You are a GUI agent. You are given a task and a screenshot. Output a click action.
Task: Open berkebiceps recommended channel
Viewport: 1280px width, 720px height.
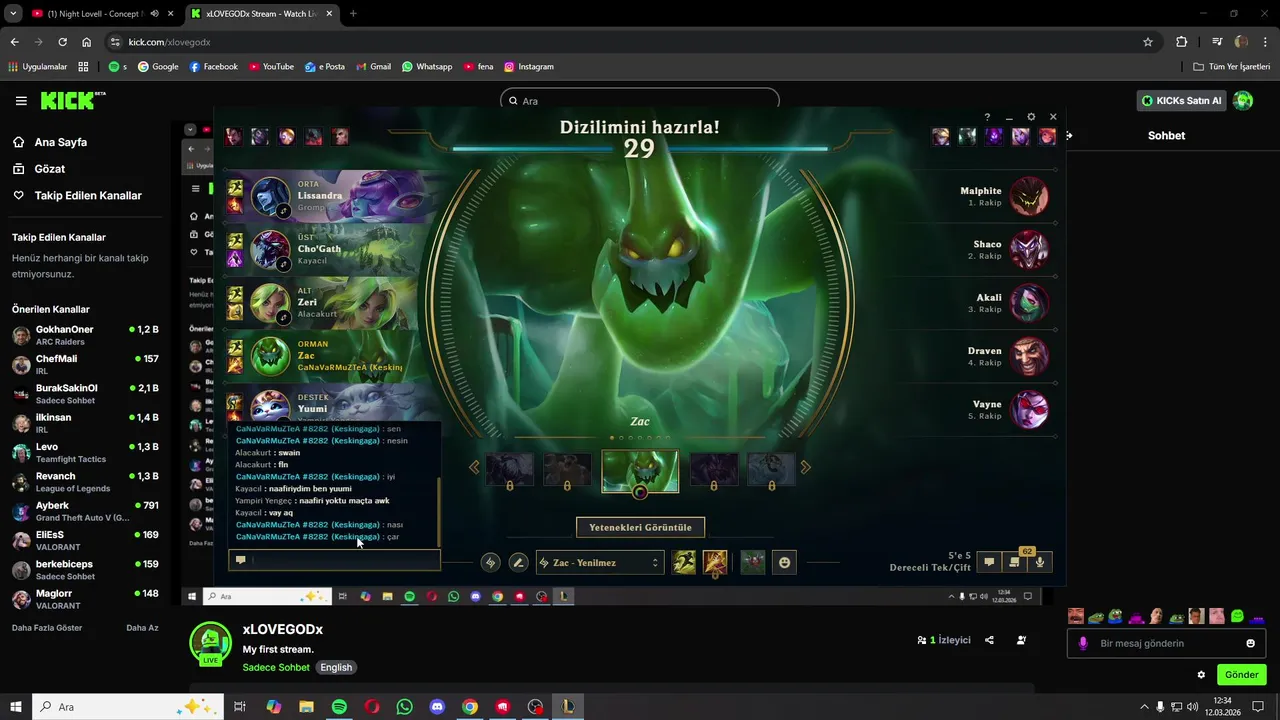click(85, 569)
